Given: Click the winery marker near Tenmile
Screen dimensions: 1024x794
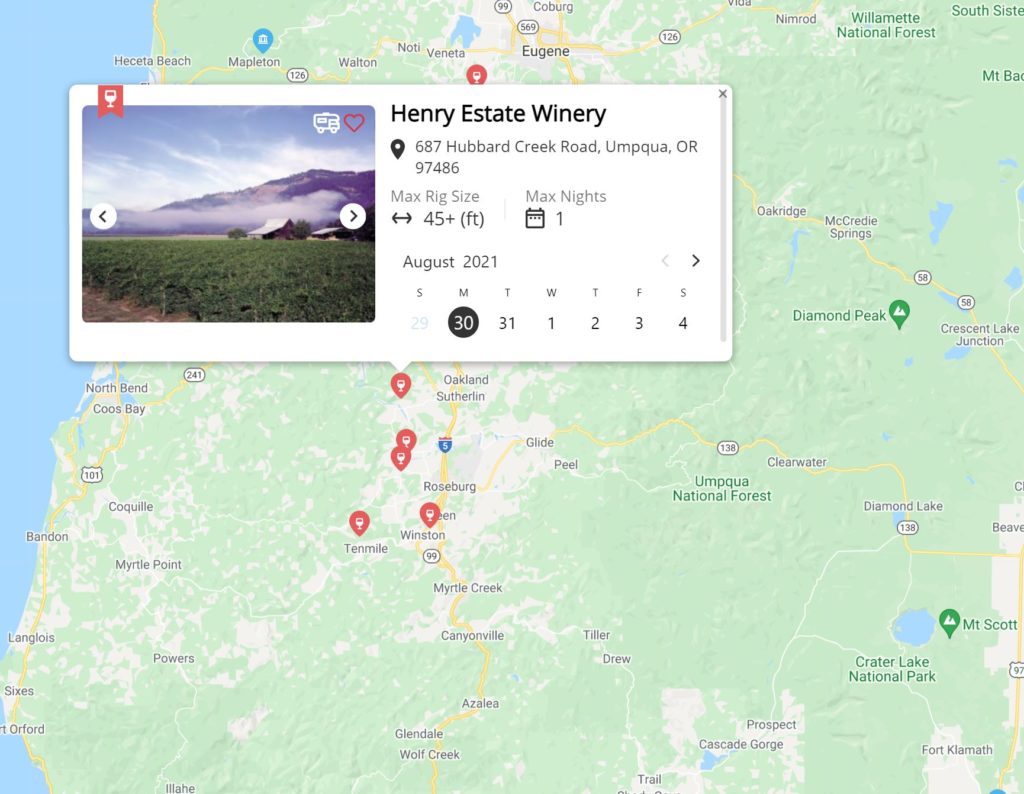Looking at the screenshot, I should point(359,522).
